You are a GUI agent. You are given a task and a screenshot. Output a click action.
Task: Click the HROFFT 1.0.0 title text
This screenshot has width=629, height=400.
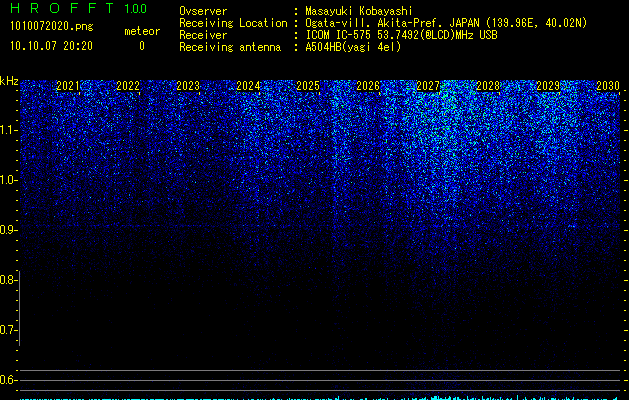pos(78,8)
